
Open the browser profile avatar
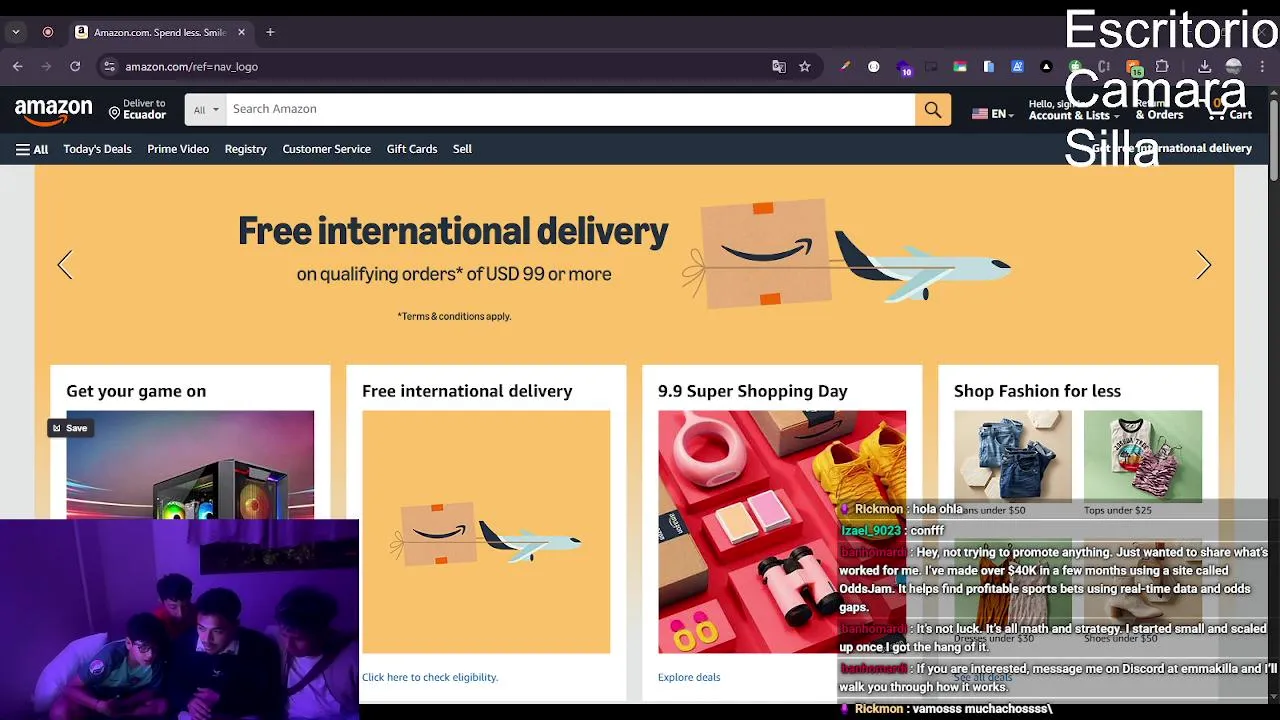1233,66
